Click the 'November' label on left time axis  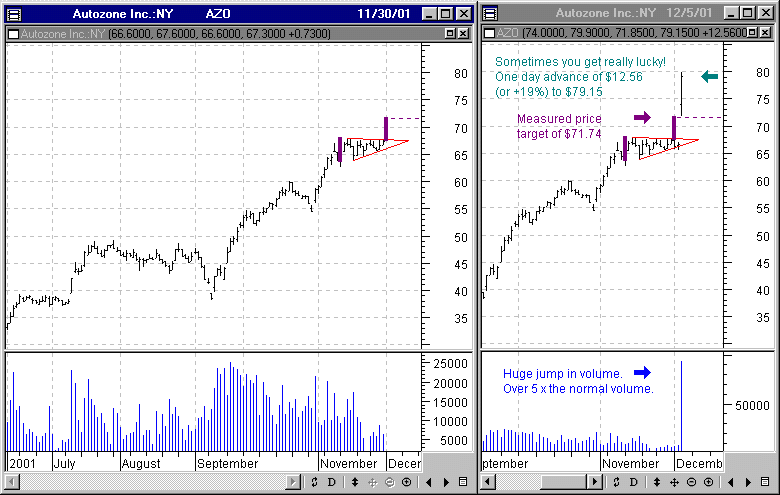(348, 464)
